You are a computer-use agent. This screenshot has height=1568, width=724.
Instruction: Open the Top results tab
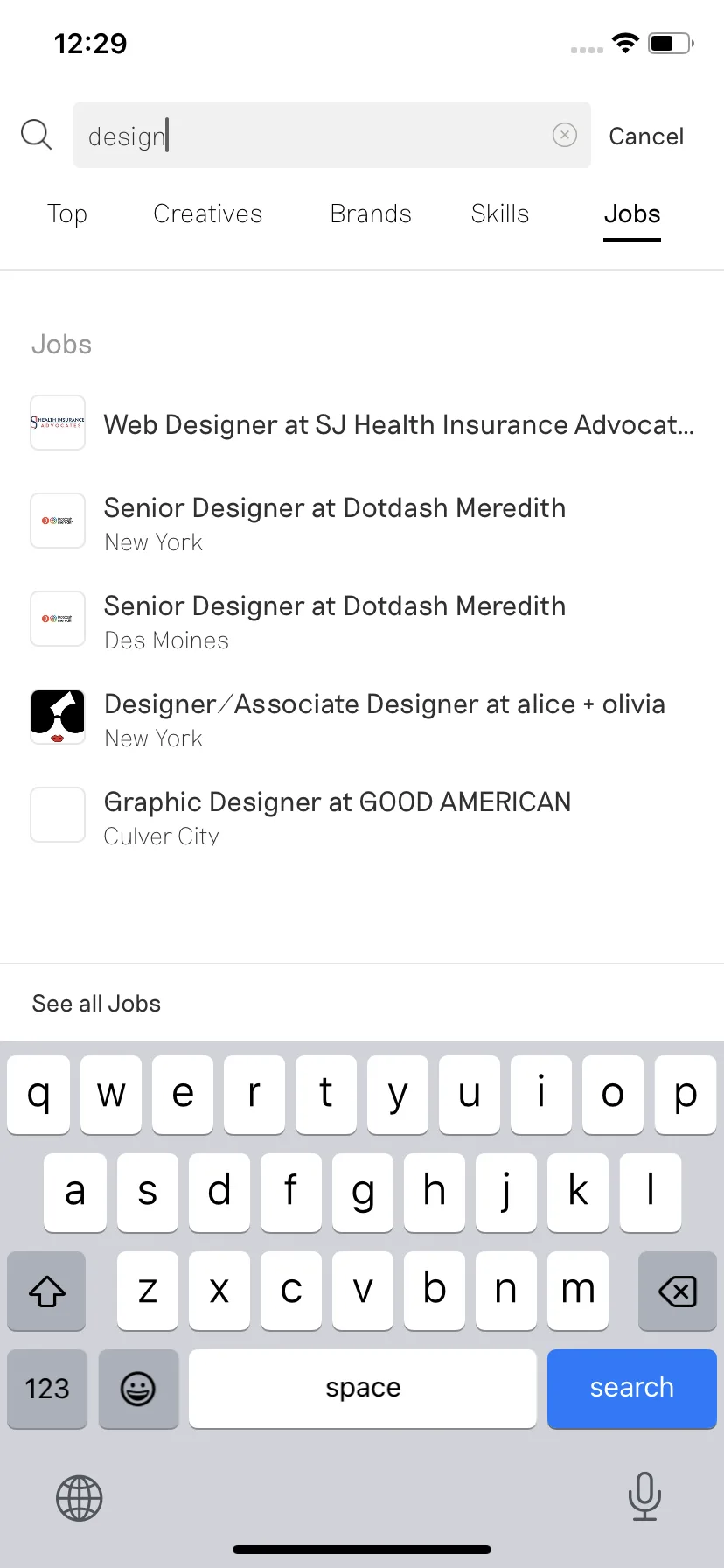(67, 213)
